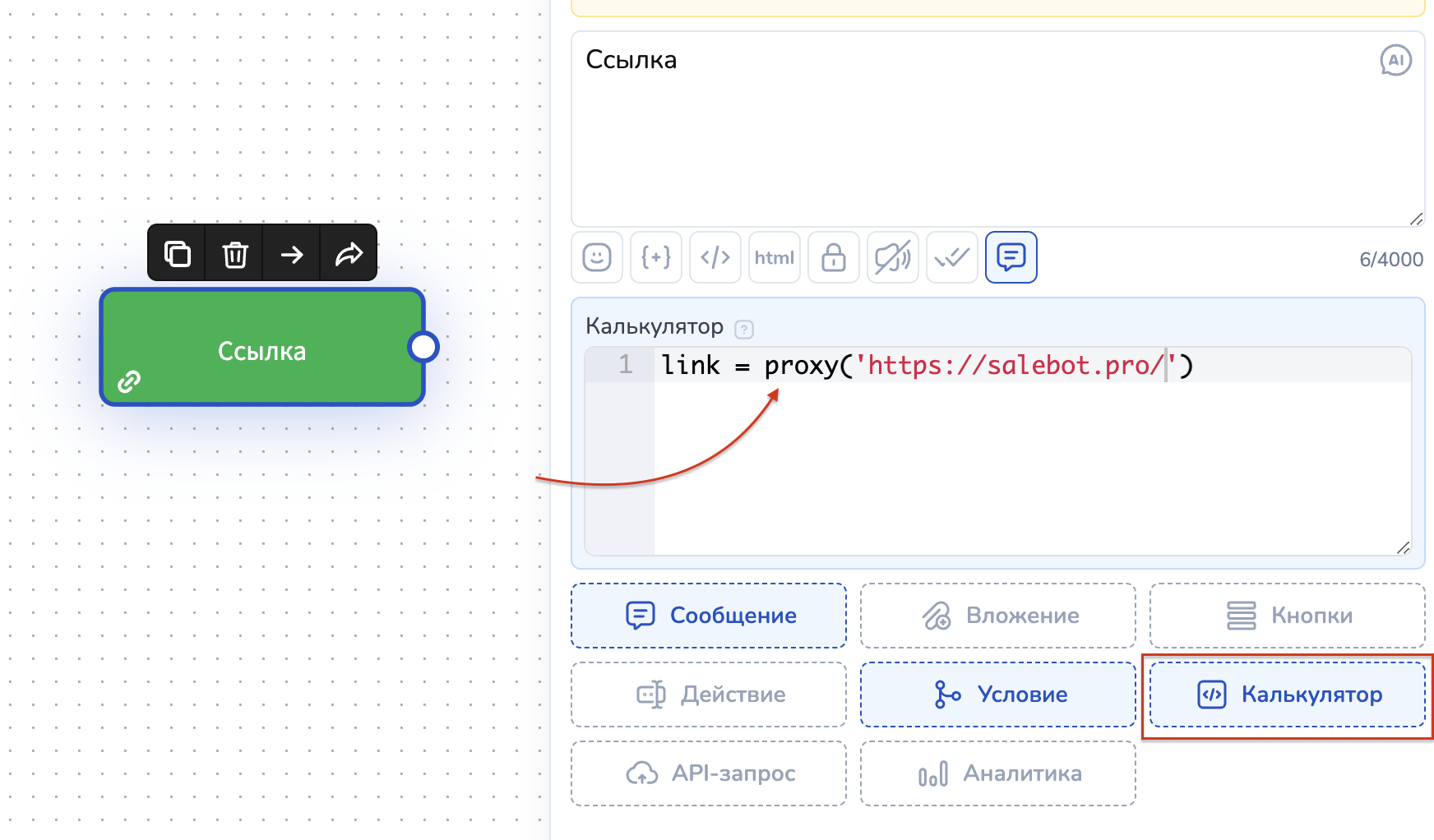Click the code brackets formatting icon
Image resolution: width=1434 pixels, height=840 pixels.
(715, 257)
